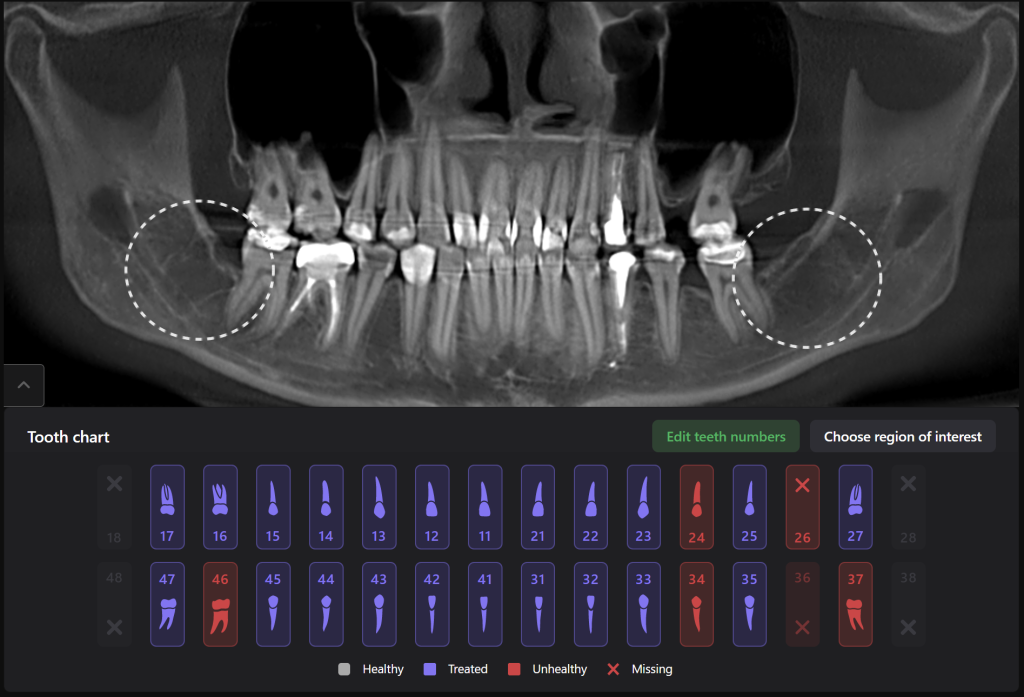1024x697 pixels.
Task: Click the unhealthy tooth 37 icon
Action: 855,603
